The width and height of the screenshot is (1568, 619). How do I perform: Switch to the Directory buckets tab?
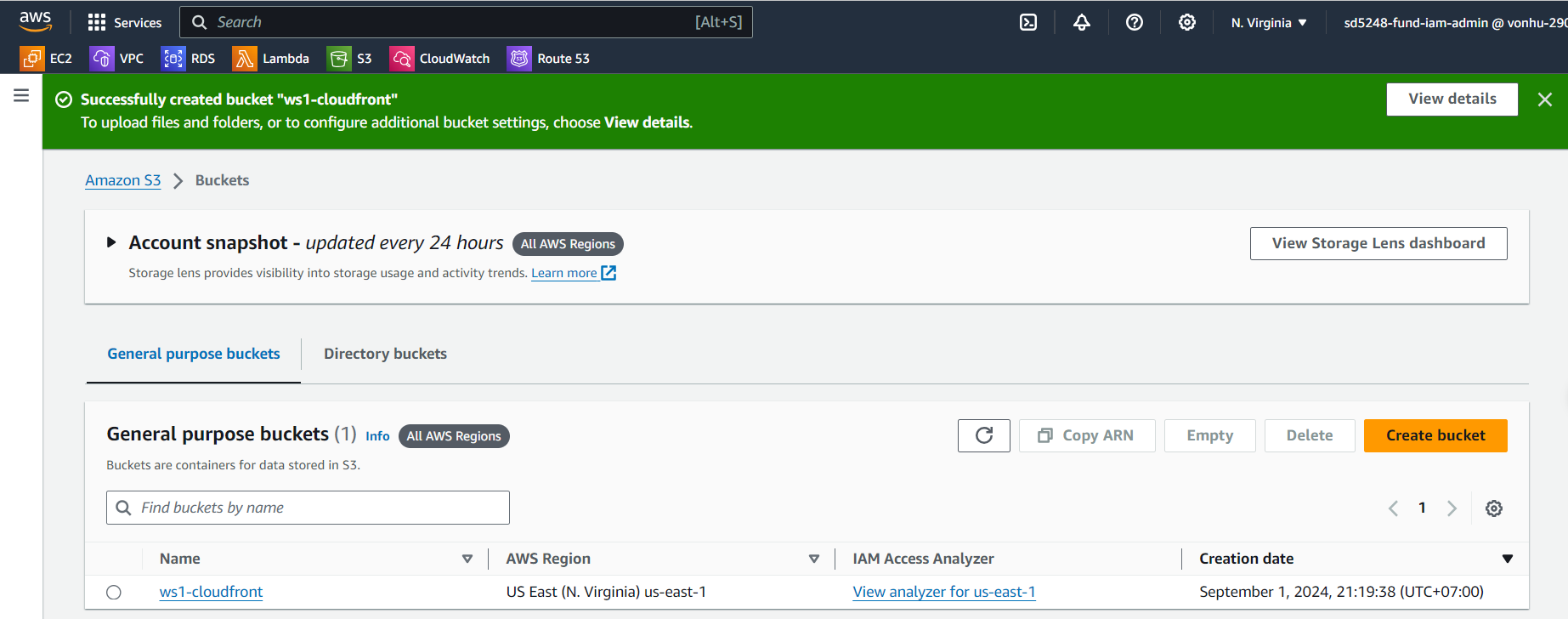[x=385, y=354]
